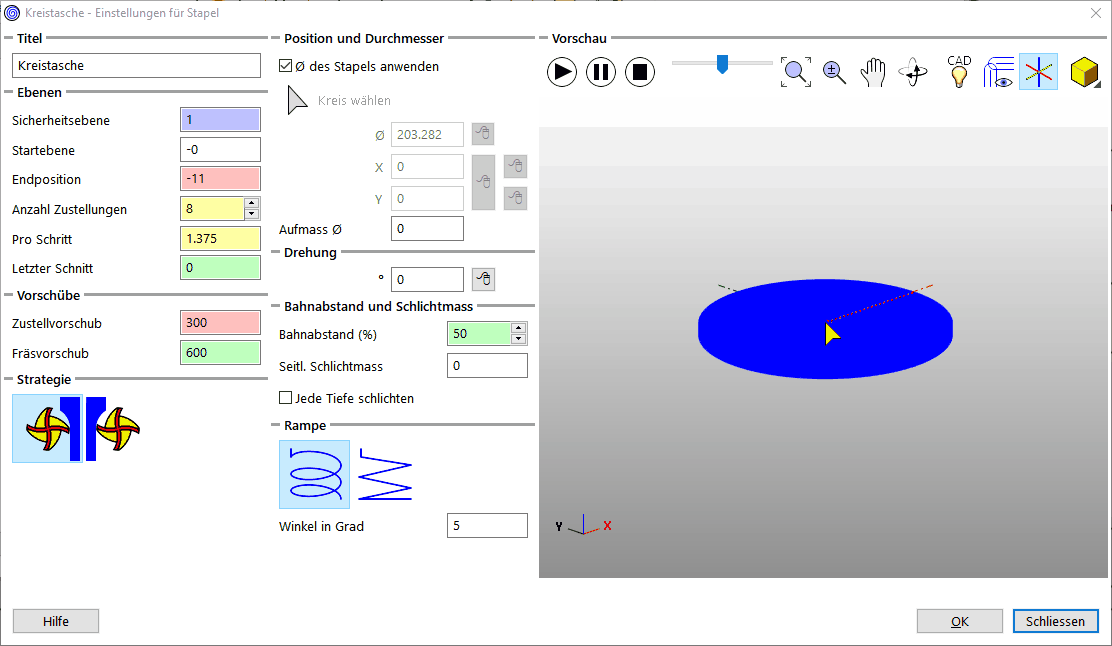Click the preview speed slider handle
The image size is (1112, 646).
coord(721,64)
